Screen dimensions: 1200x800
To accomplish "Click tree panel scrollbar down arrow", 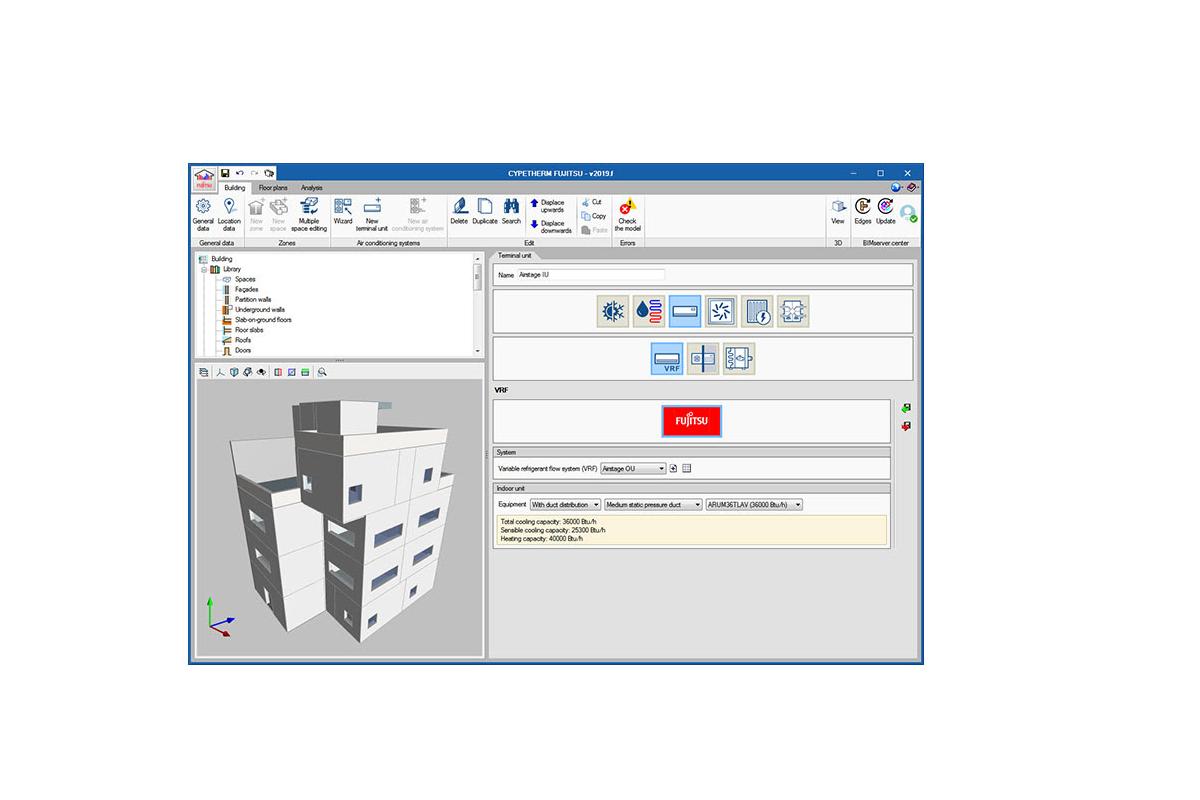I will tap(477, 351).
